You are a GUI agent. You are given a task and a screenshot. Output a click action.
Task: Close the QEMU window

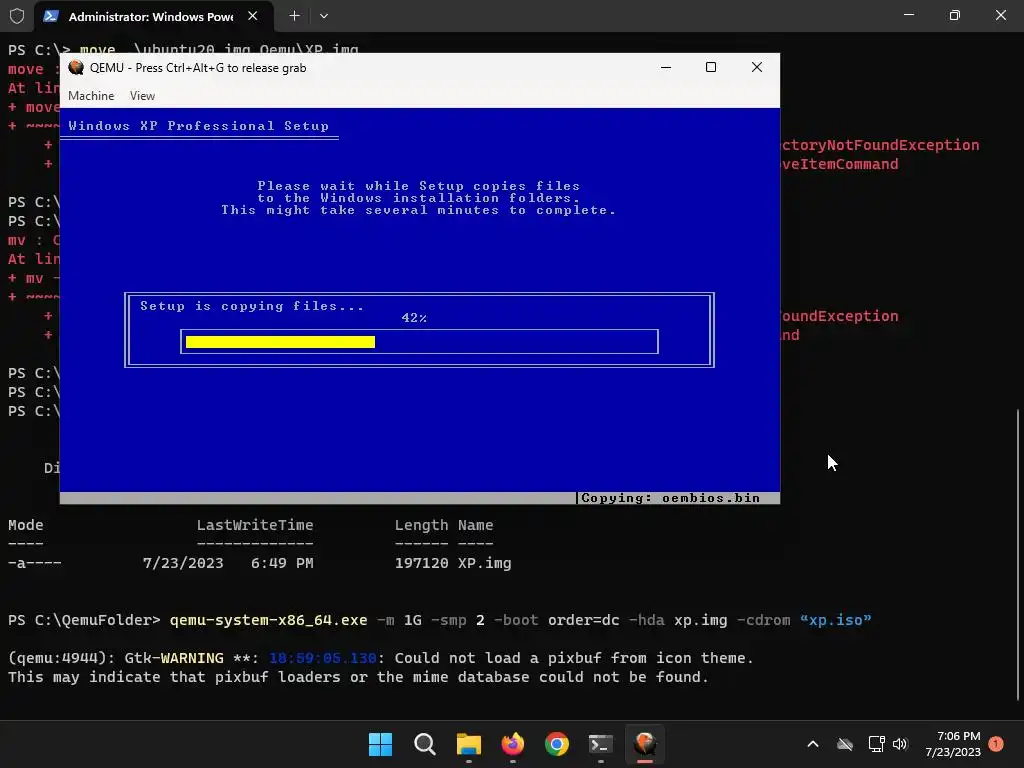click(x=757, y=67)
